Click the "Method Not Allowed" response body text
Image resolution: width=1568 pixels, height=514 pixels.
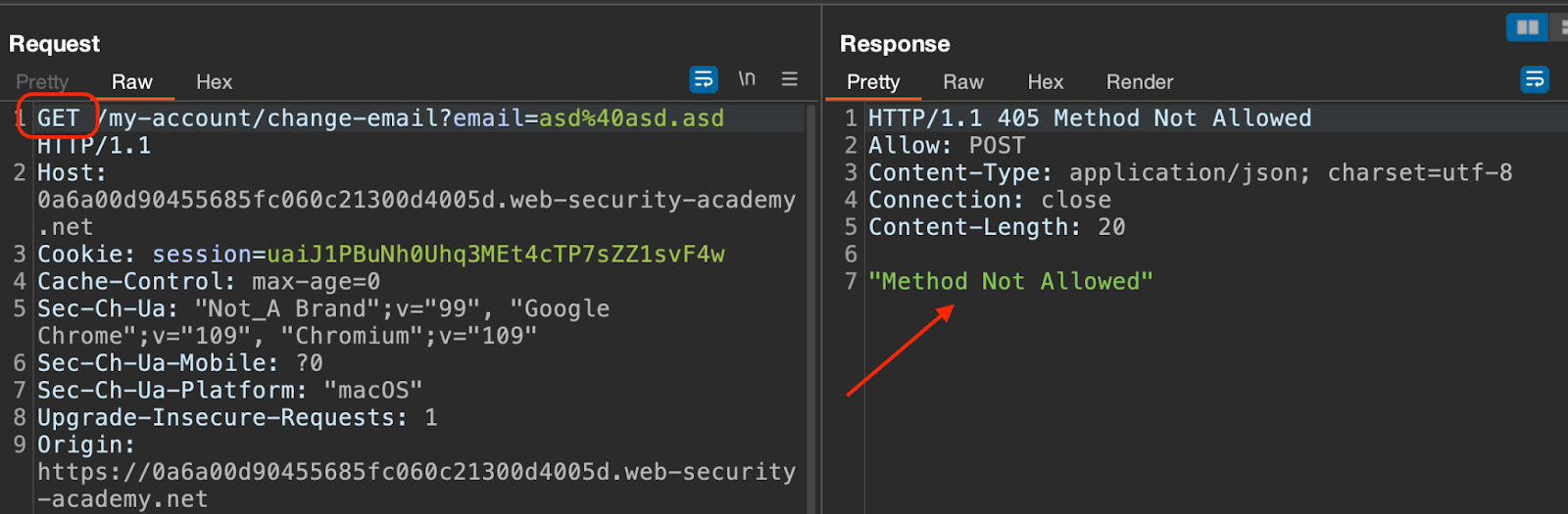(x=1010, y=282)
